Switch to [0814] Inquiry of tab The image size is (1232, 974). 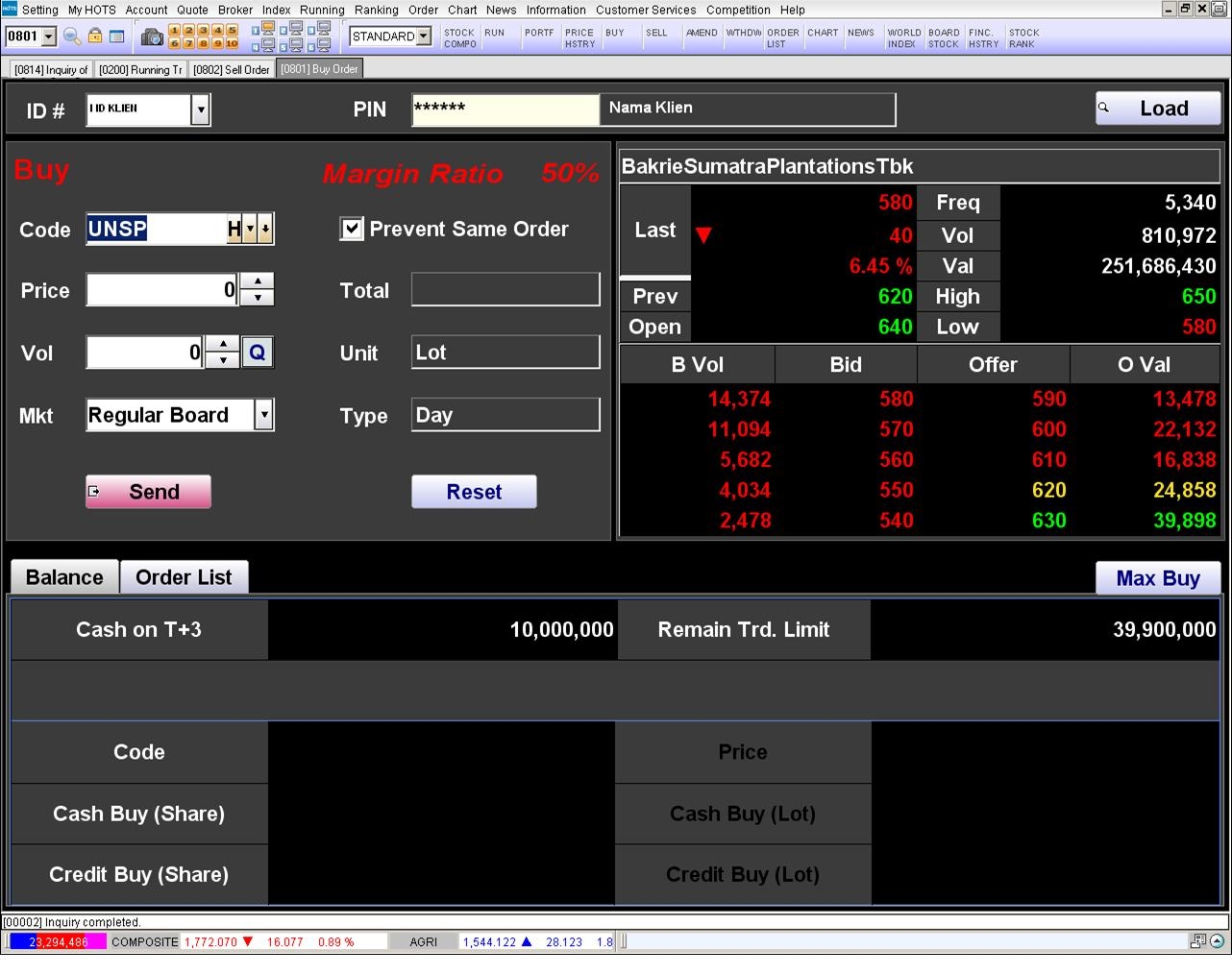coord(51,69)
